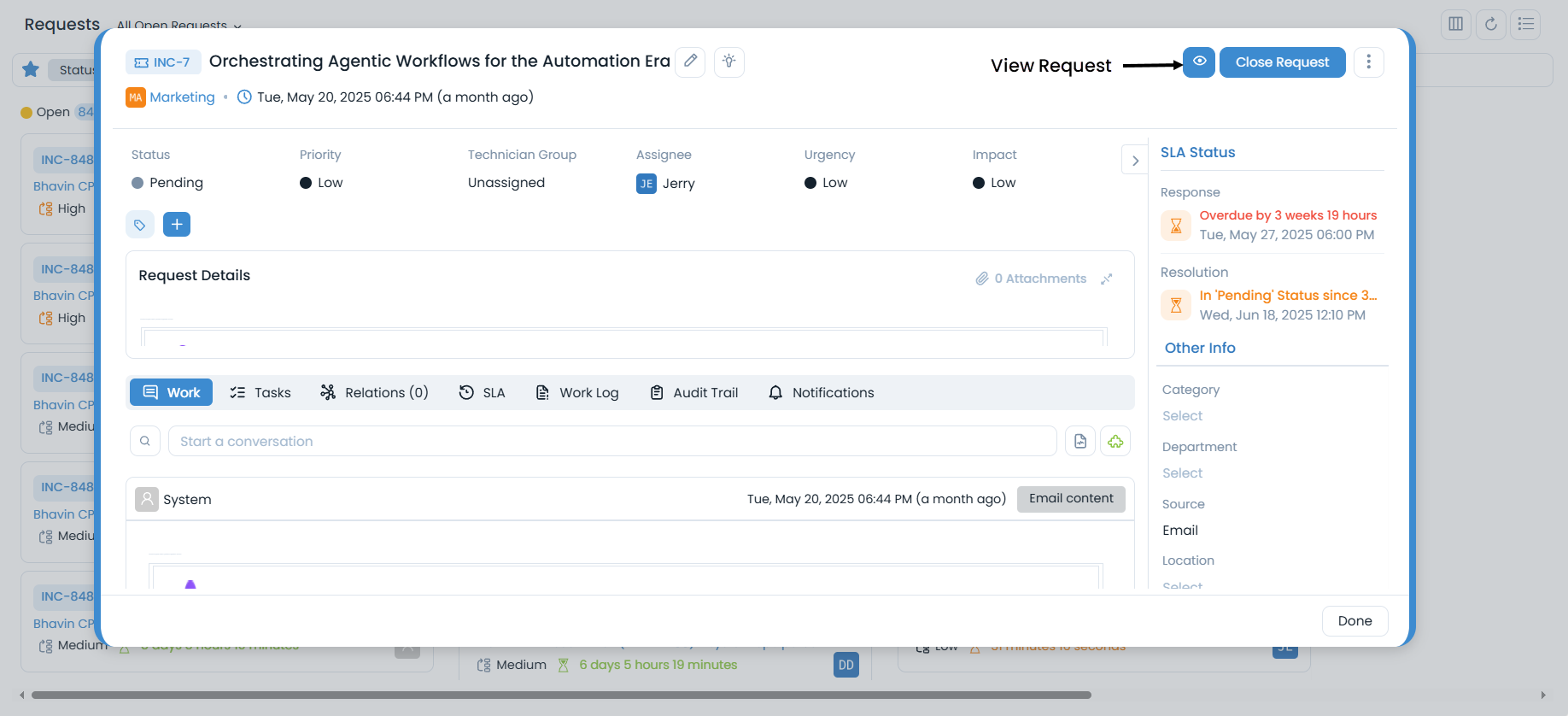Viewport: 1568px width, 716px height.
Task: Click the In 'Pending' Status since text
Action: (1288, 296)
